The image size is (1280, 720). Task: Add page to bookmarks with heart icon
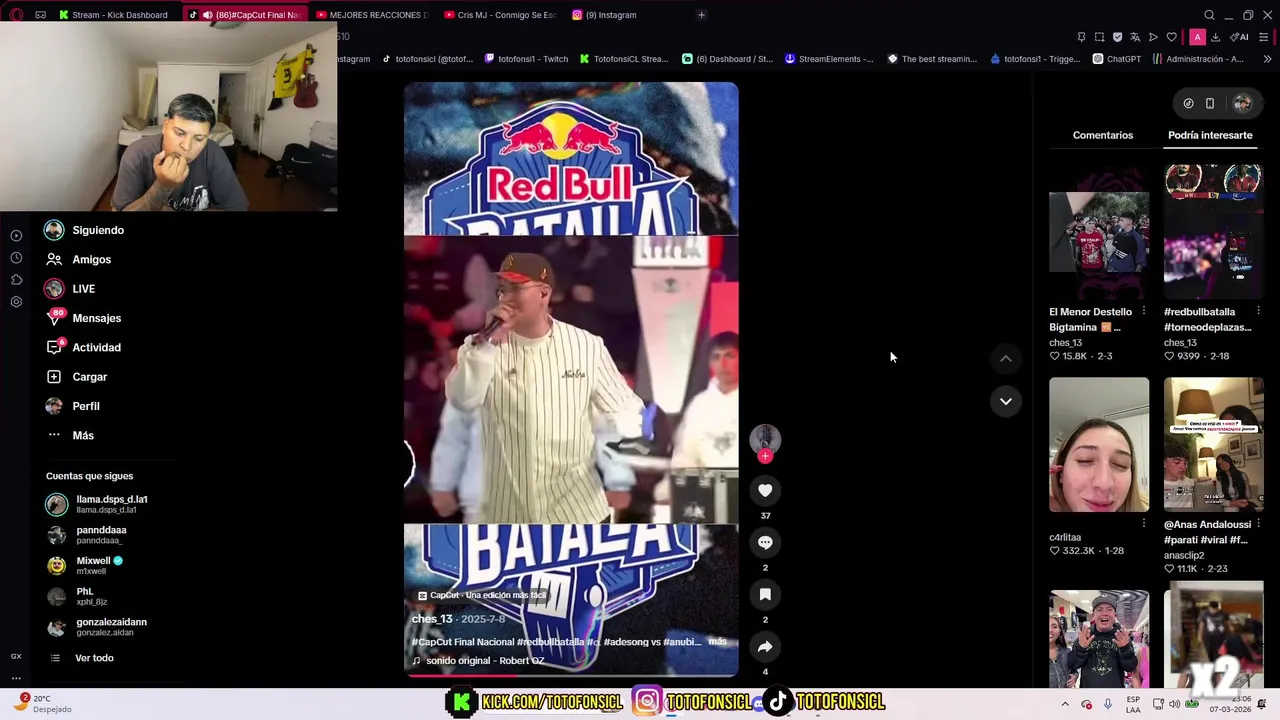pos(1171,37)
